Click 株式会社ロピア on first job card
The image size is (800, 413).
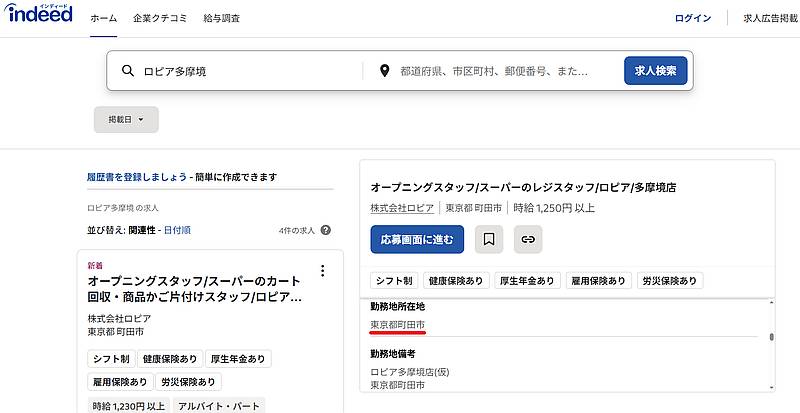pyautogui.click(x=119, y=319)
